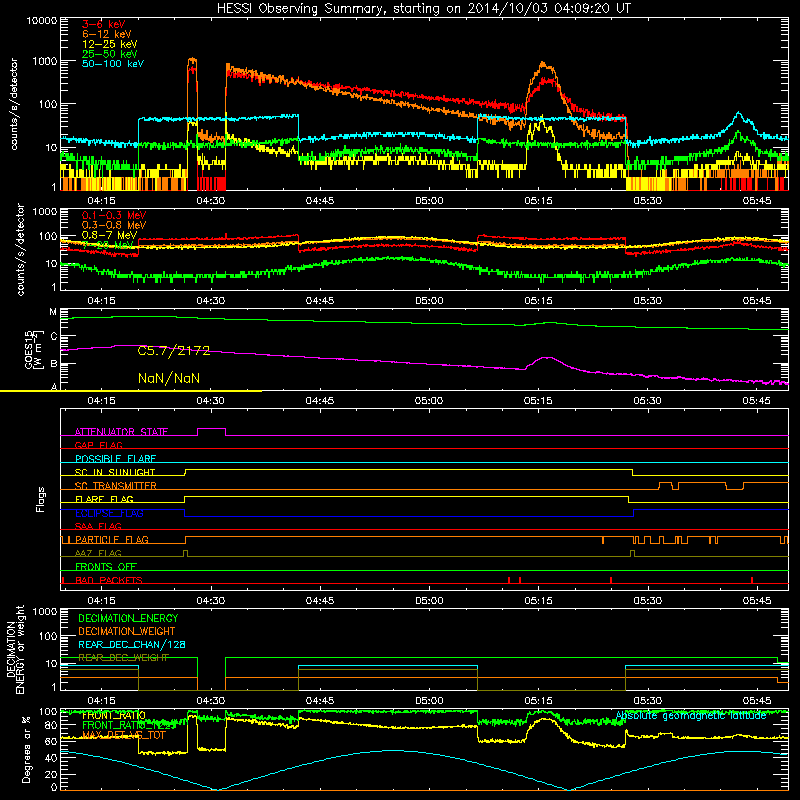This screenshot has height=800, width=800.
Task: Click the GOES15 axis label
Action: pyautogui.click(x=32, y=349)
